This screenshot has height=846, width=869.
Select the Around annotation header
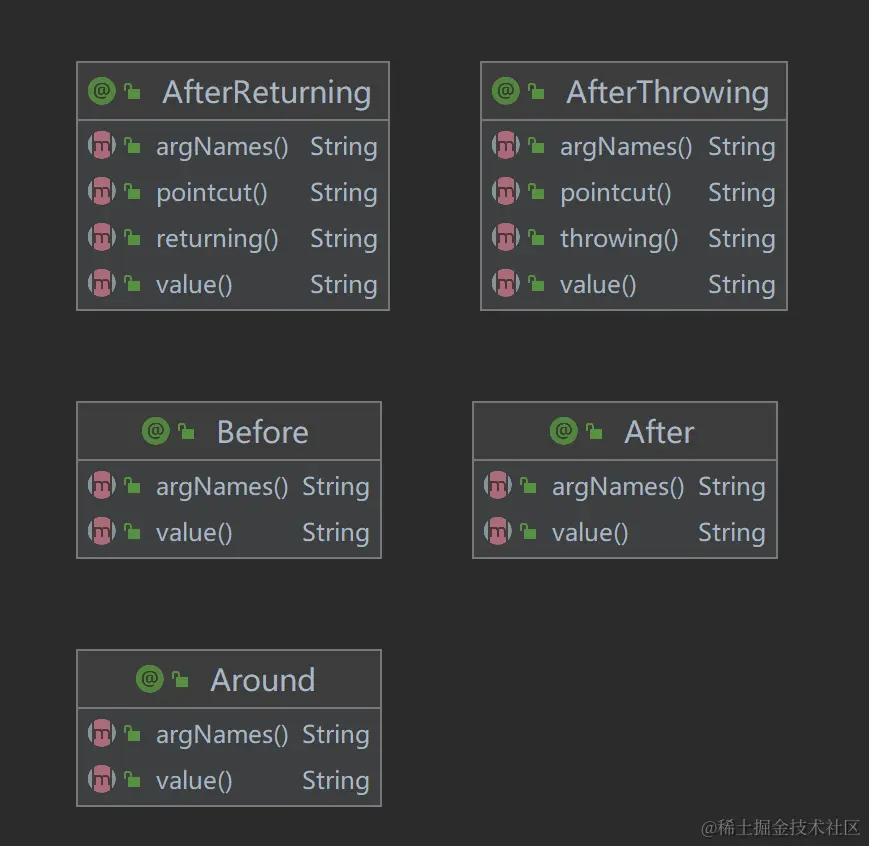[262, 680]
